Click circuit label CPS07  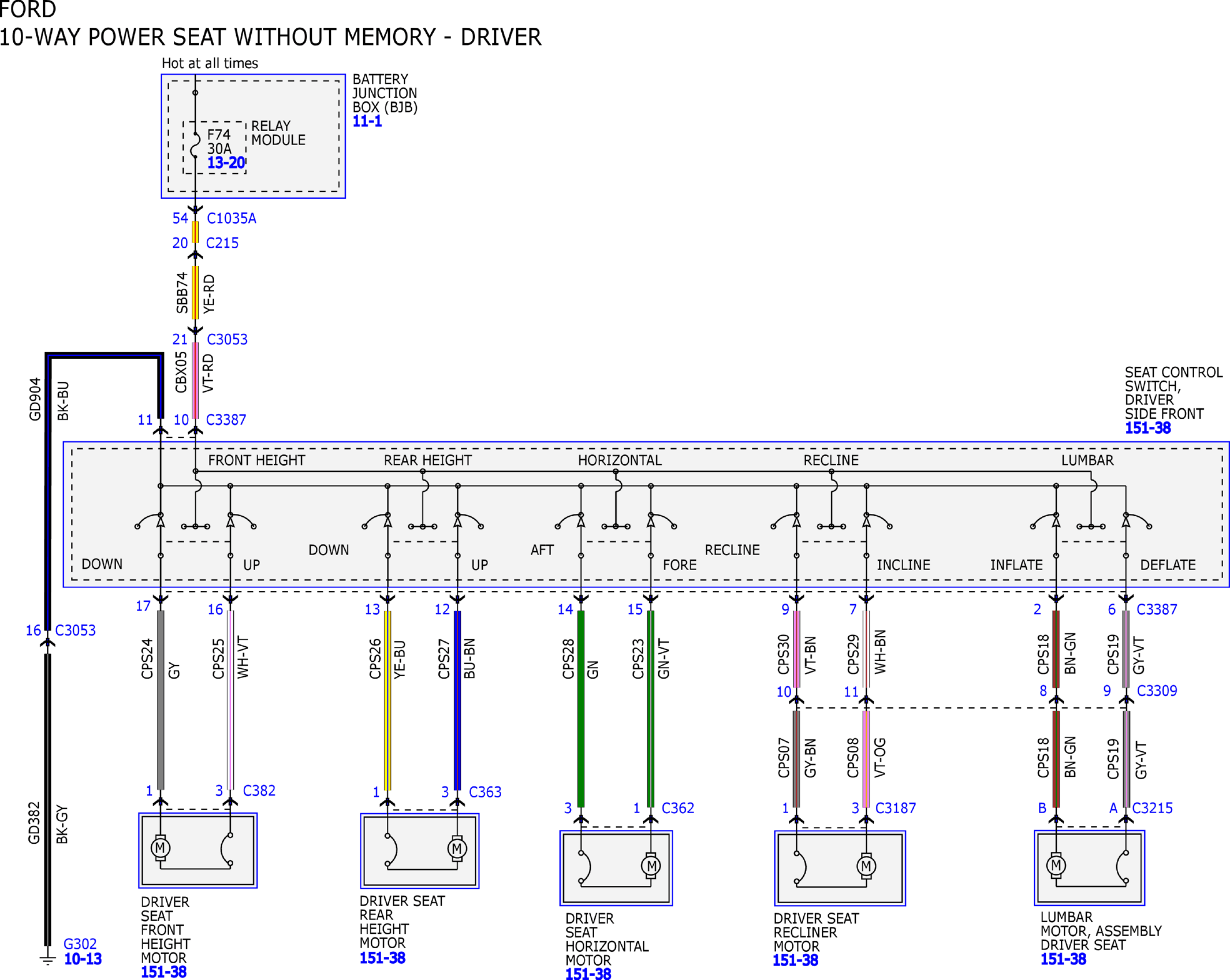tap(783, 758)
